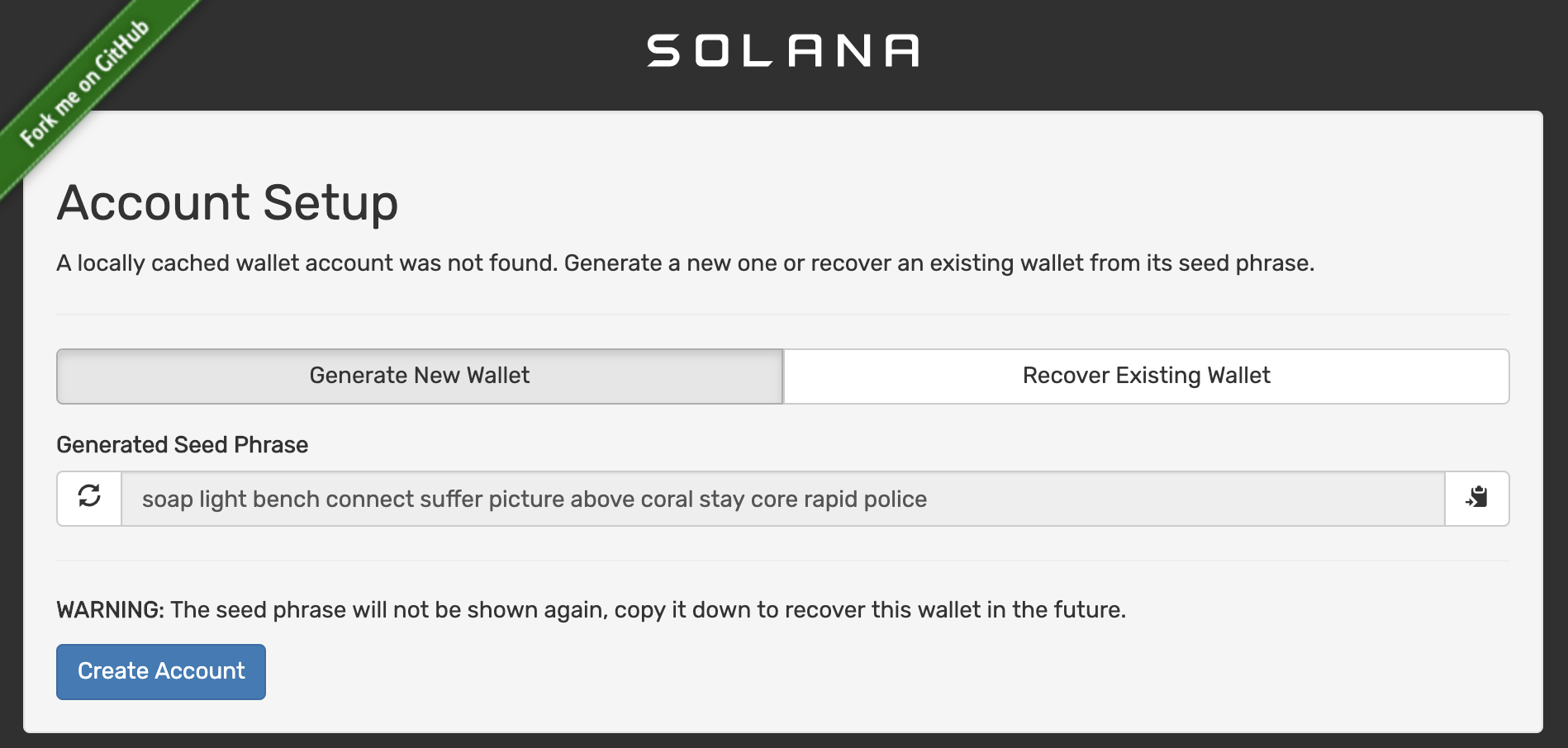Click the Generated Seed Phrase label

(x=181, y=444)
